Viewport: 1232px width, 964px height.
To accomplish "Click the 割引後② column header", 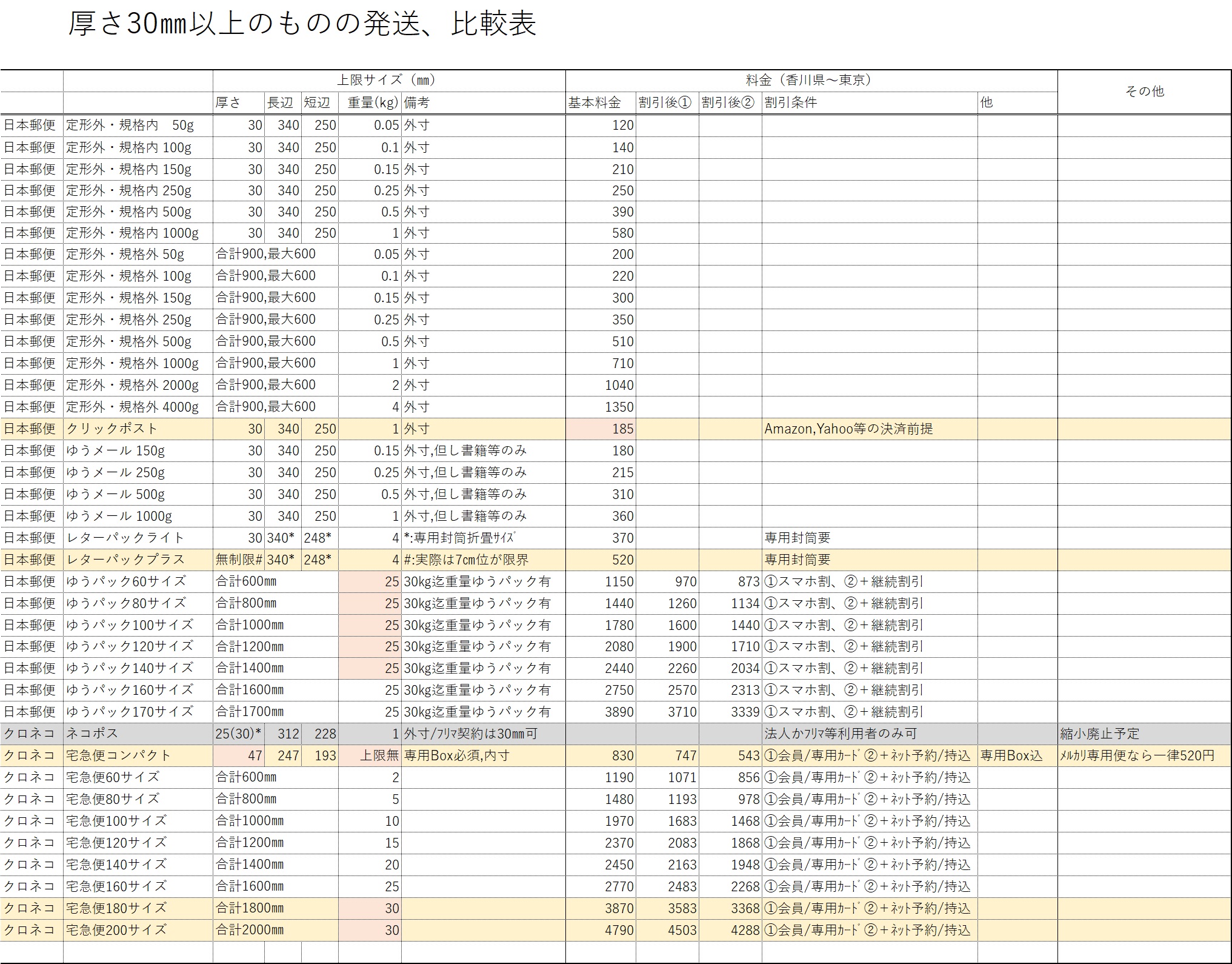I will (729, 102).
